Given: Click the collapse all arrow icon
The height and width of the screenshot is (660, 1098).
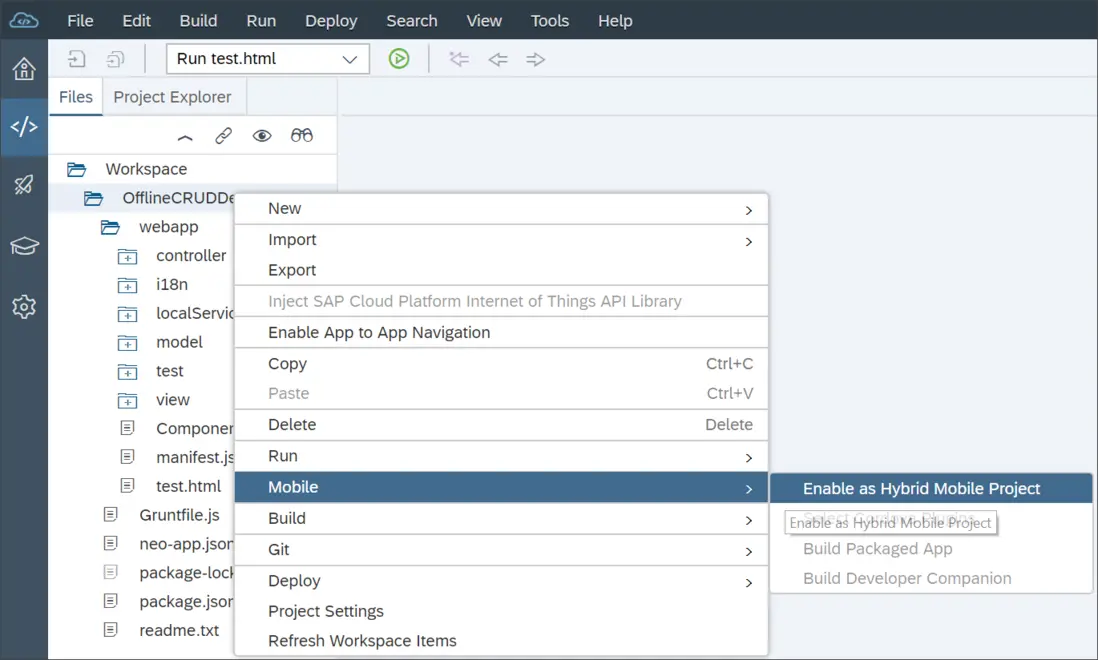Looking at the screenshot, I should click(x=185, y=136).
